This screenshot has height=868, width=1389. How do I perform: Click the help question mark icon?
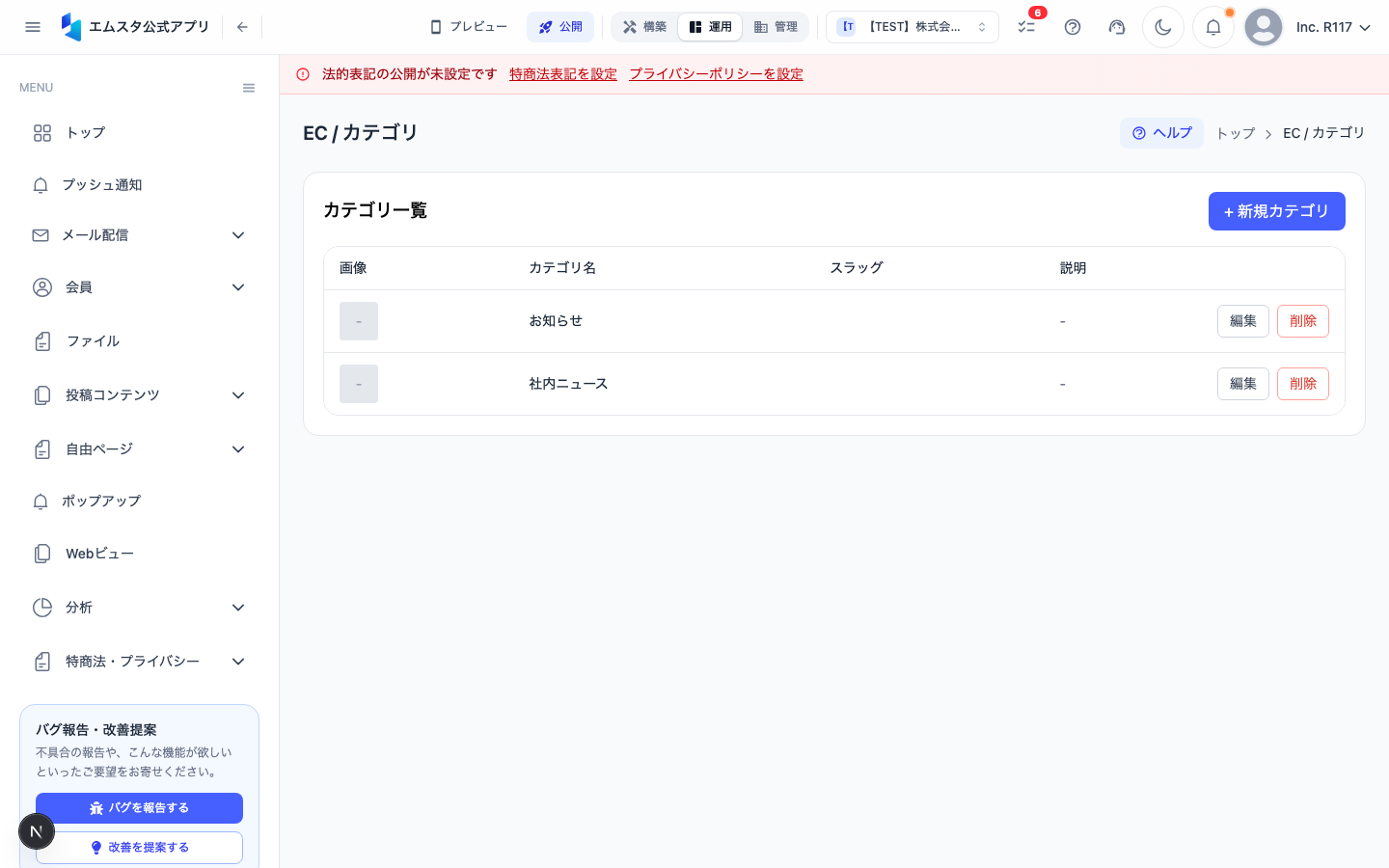[1073, 27]
